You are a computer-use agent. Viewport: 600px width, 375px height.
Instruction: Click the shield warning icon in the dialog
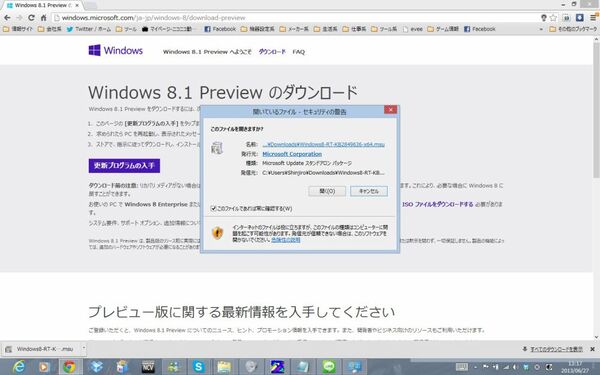(x=217, y=233)
